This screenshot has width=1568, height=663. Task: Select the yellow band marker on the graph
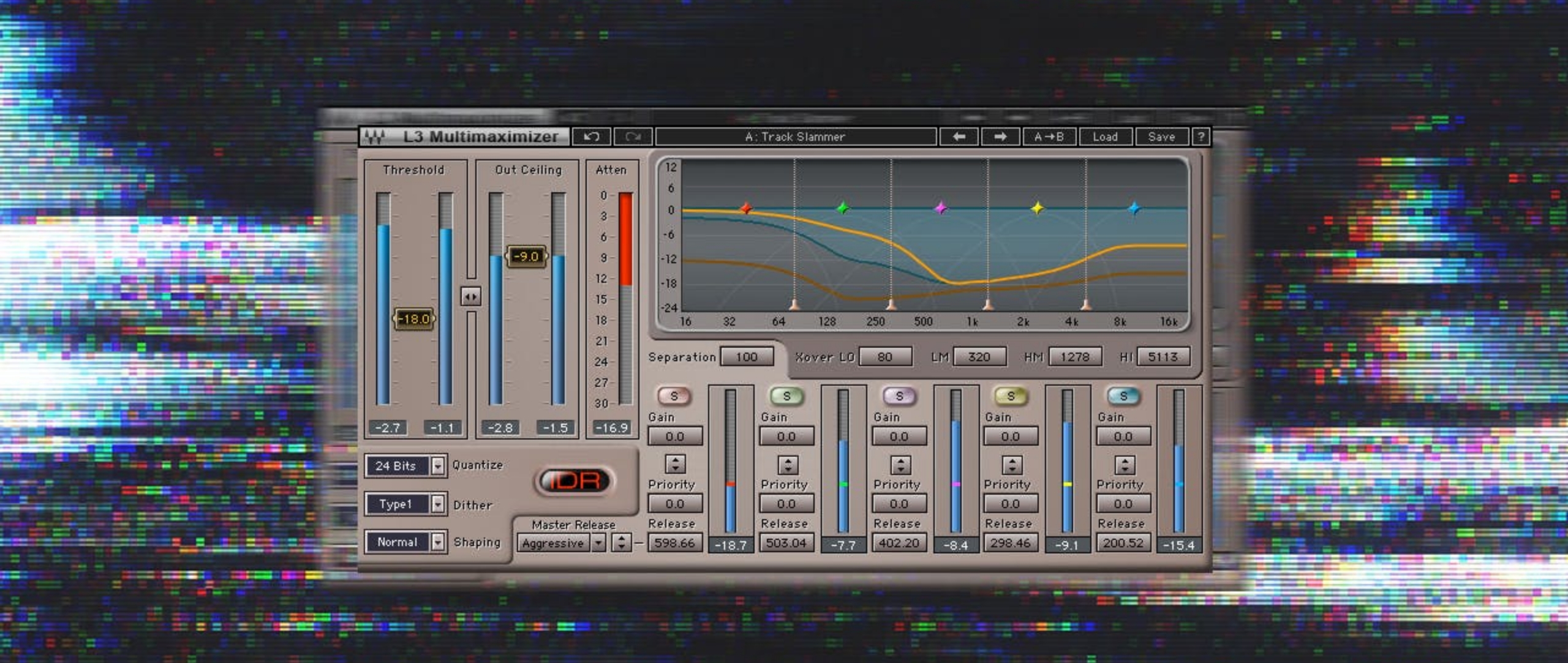click(x=1037, y=208)
